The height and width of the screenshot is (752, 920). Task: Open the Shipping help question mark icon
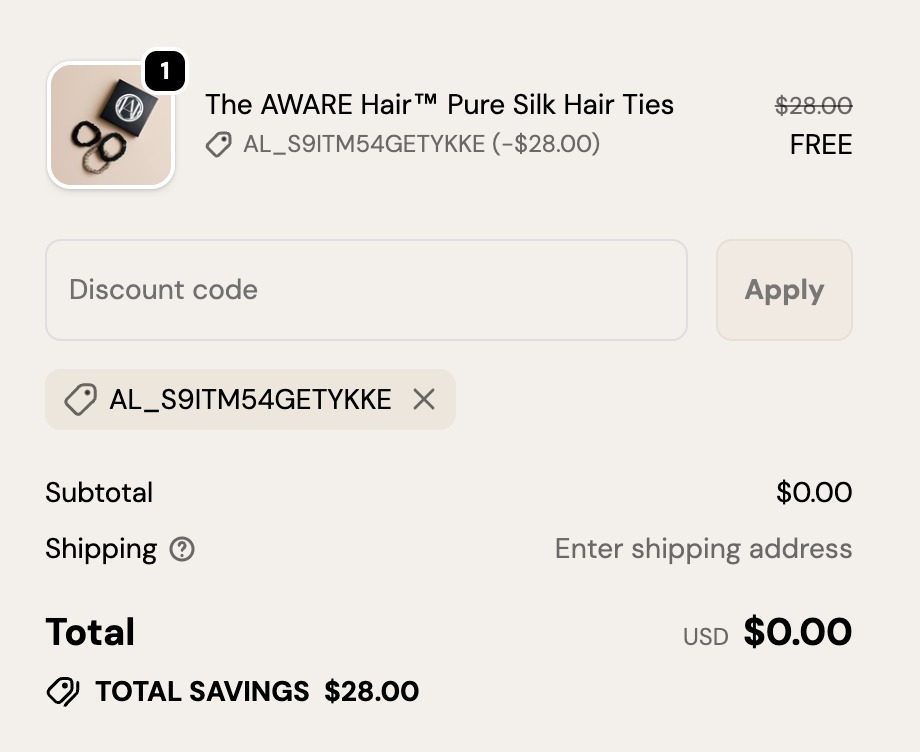click(x=183, y=549)
